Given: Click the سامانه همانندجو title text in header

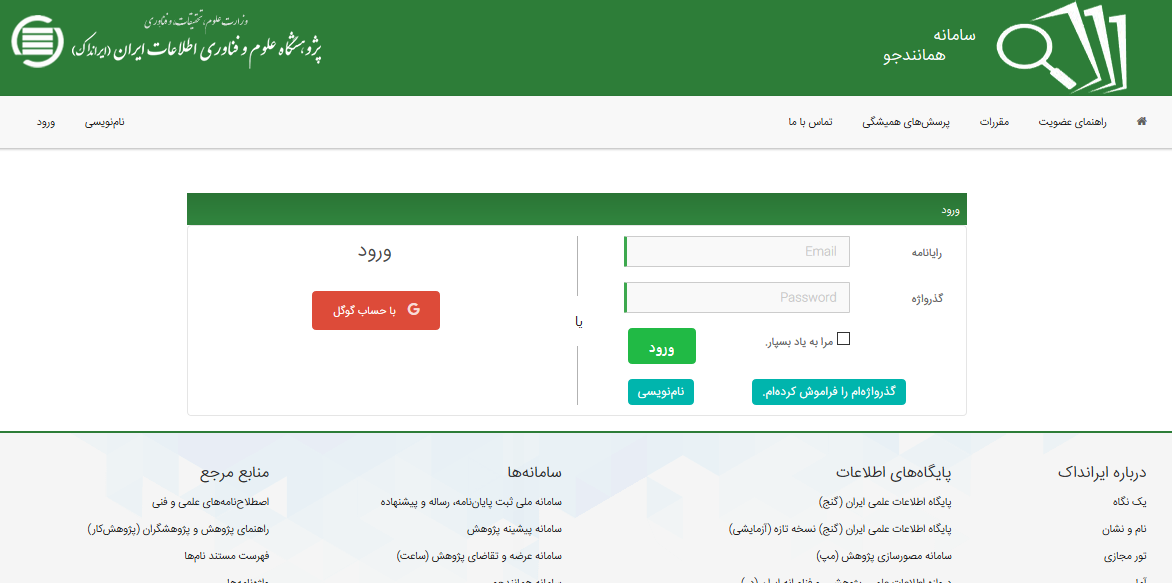Looking at the screenshot, I should [x=930, y=46].
